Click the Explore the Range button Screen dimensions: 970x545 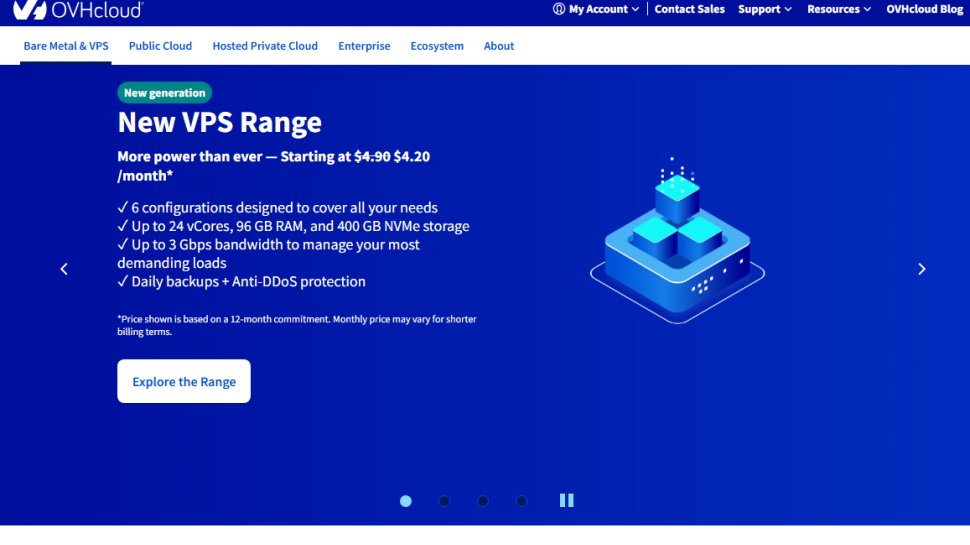(x=184, y=381)
